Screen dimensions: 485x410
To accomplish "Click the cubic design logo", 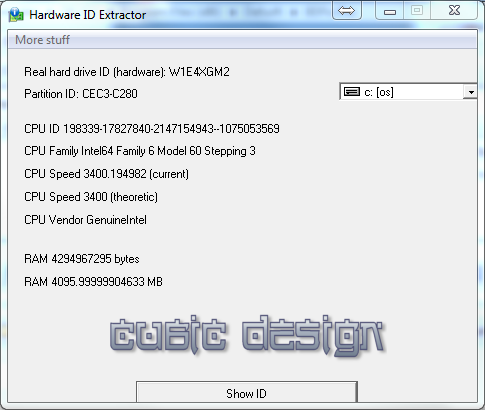I will point(246,336).
